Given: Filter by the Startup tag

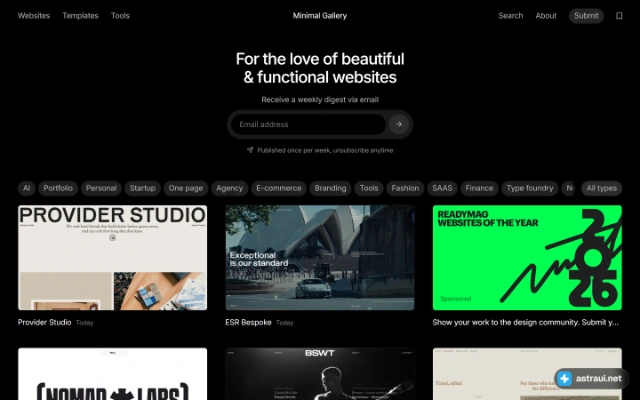Looking at the screenshot, I should [x=142, y=188].
